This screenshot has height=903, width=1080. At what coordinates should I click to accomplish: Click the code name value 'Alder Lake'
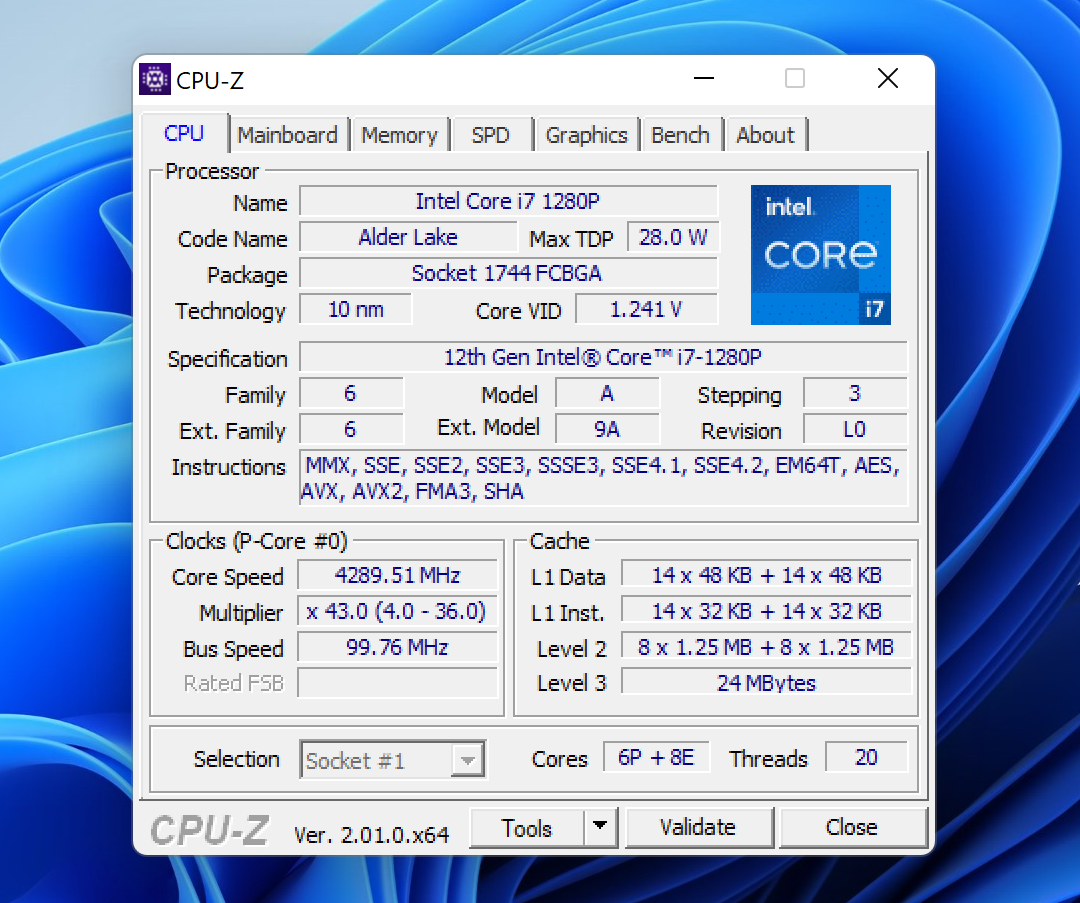(x=408, y=237)
